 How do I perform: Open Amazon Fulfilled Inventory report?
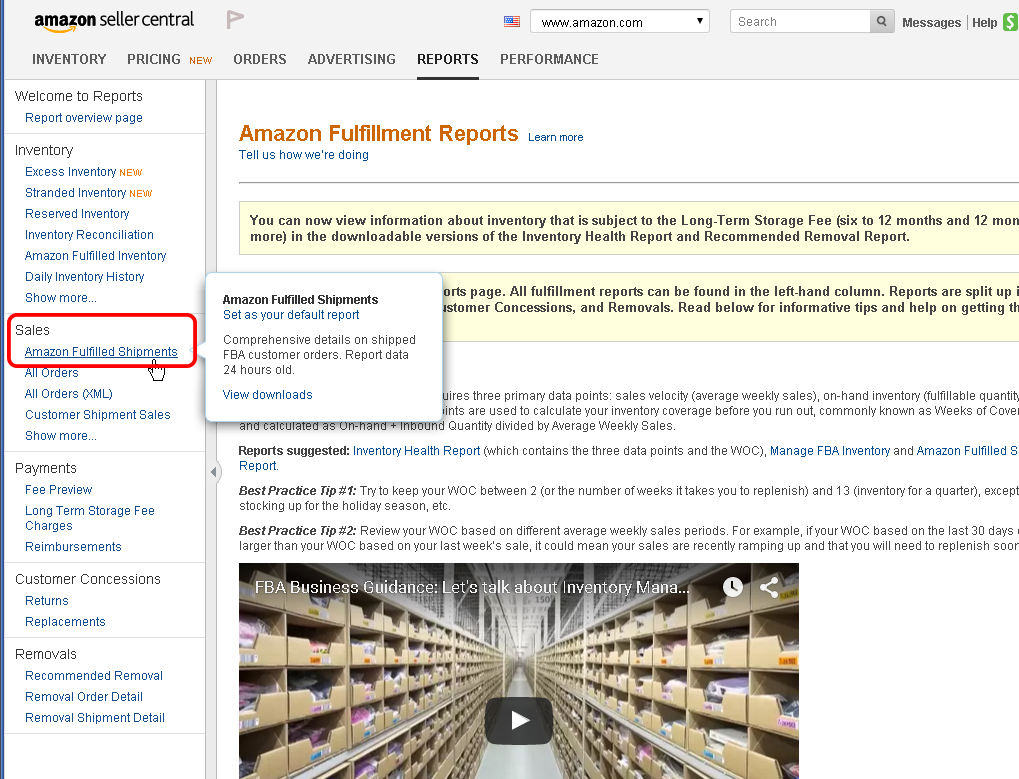coord(96,256)
